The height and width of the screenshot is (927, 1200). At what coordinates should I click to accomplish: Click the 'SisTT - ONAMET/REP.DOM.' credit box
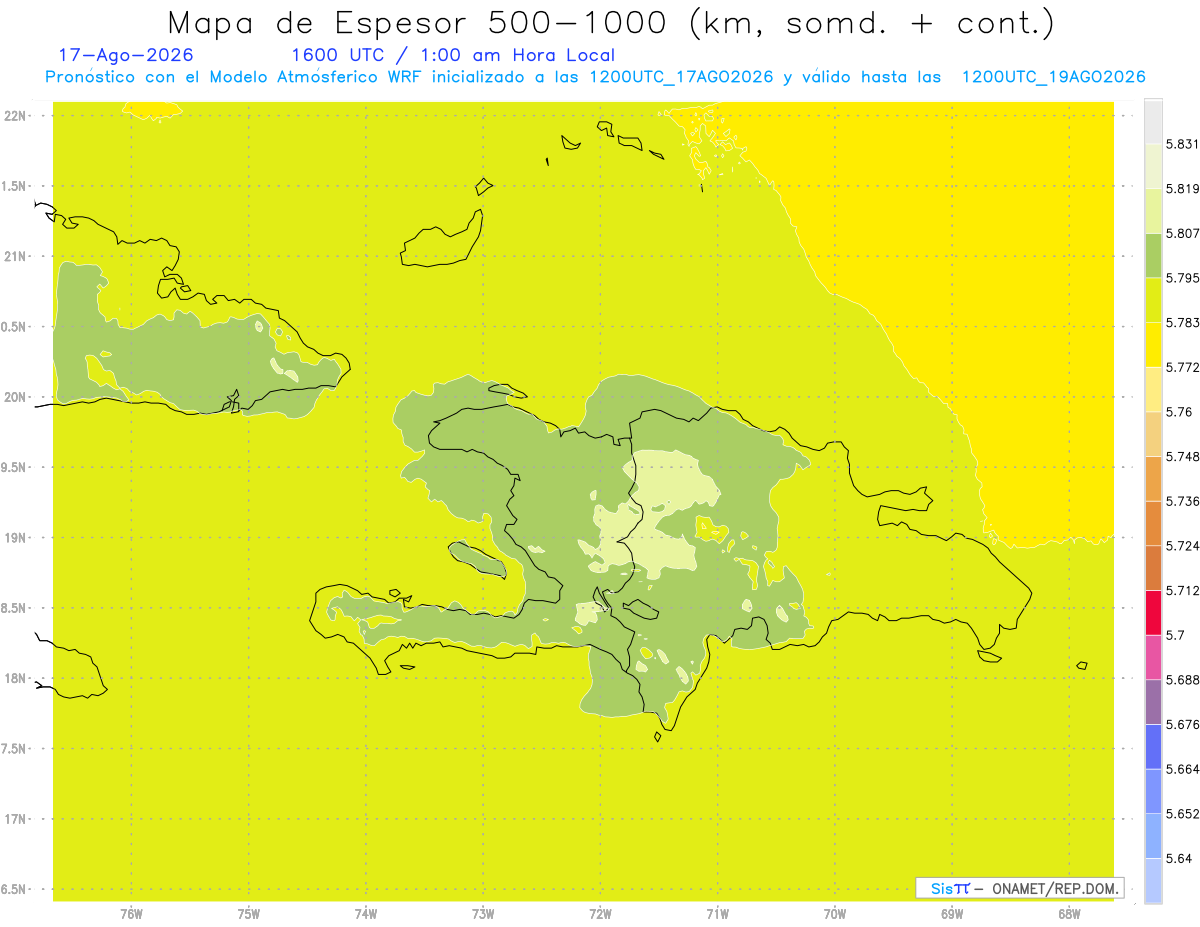(x=1019, y=888)
